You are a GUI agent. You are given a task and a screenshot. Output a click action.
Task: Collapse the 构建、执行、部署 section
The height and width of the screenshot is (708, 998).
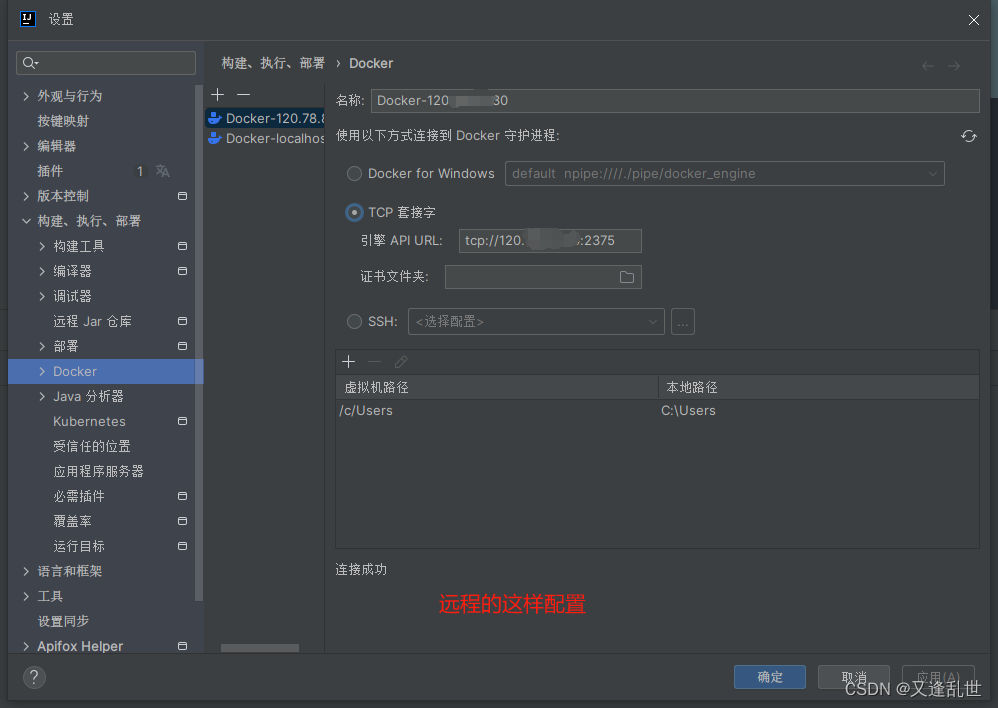pyautogui.click(x=26, y=221)
